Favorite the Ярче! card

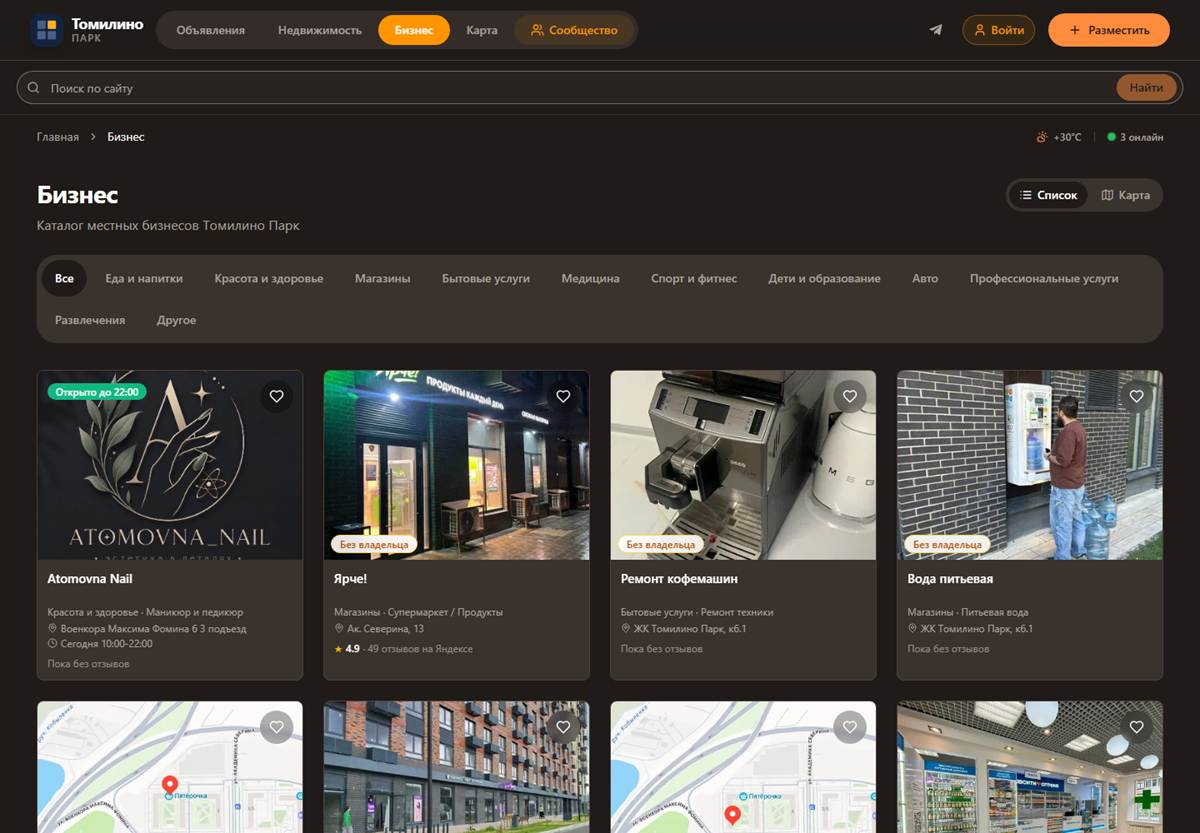point(563,396)
